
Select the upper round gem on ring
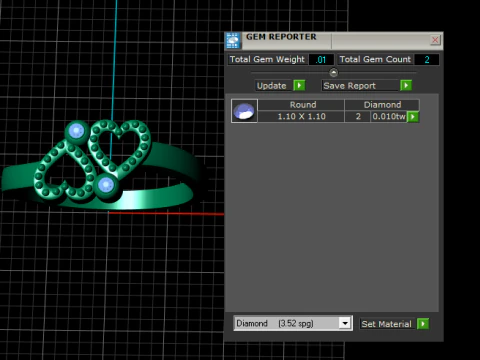click(x=77, y=130)
